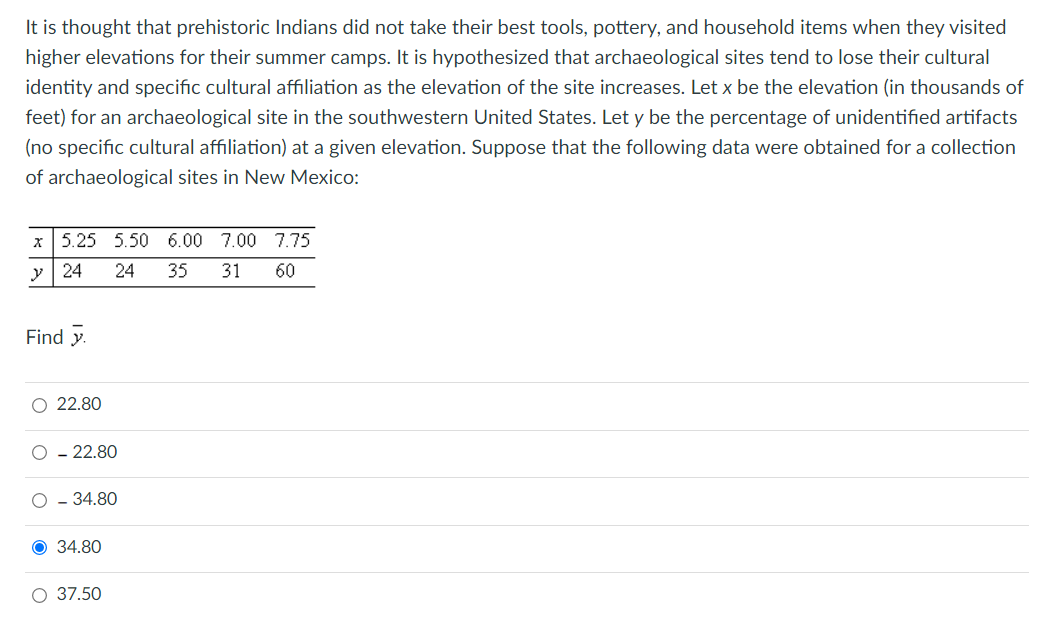1043x625 pixels.
Task: Select the -34.80 answer choice
Action: pos(38,499)
